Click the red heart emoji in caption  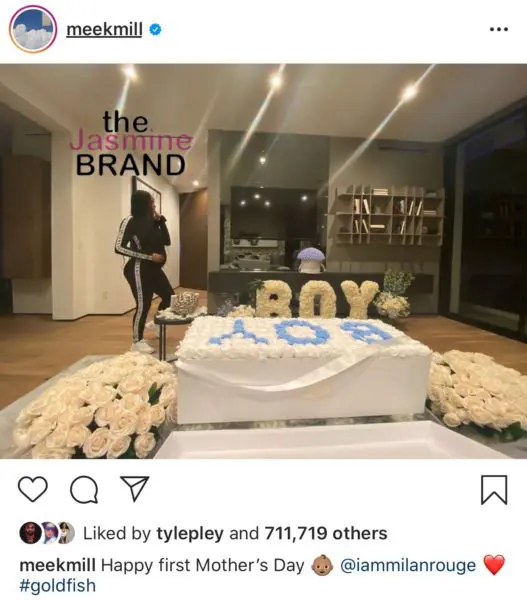494,565
